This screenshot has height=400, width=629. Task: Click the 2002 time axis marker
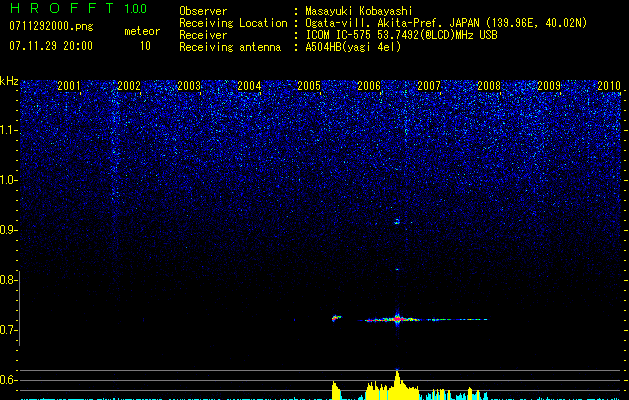click(x=129, y=85)
